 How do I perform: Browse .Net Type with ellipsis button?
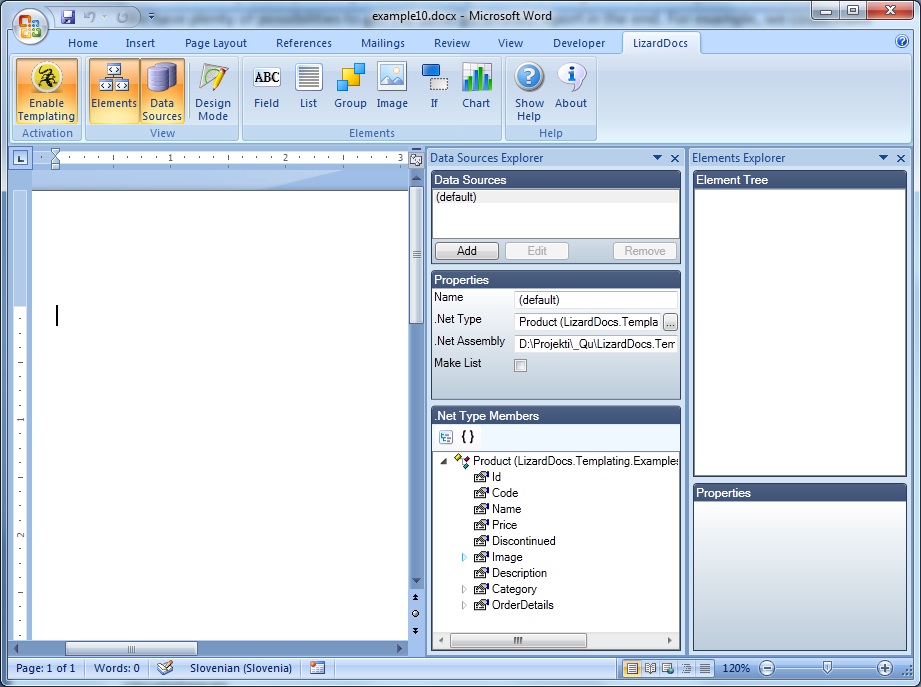coord(670,322)
